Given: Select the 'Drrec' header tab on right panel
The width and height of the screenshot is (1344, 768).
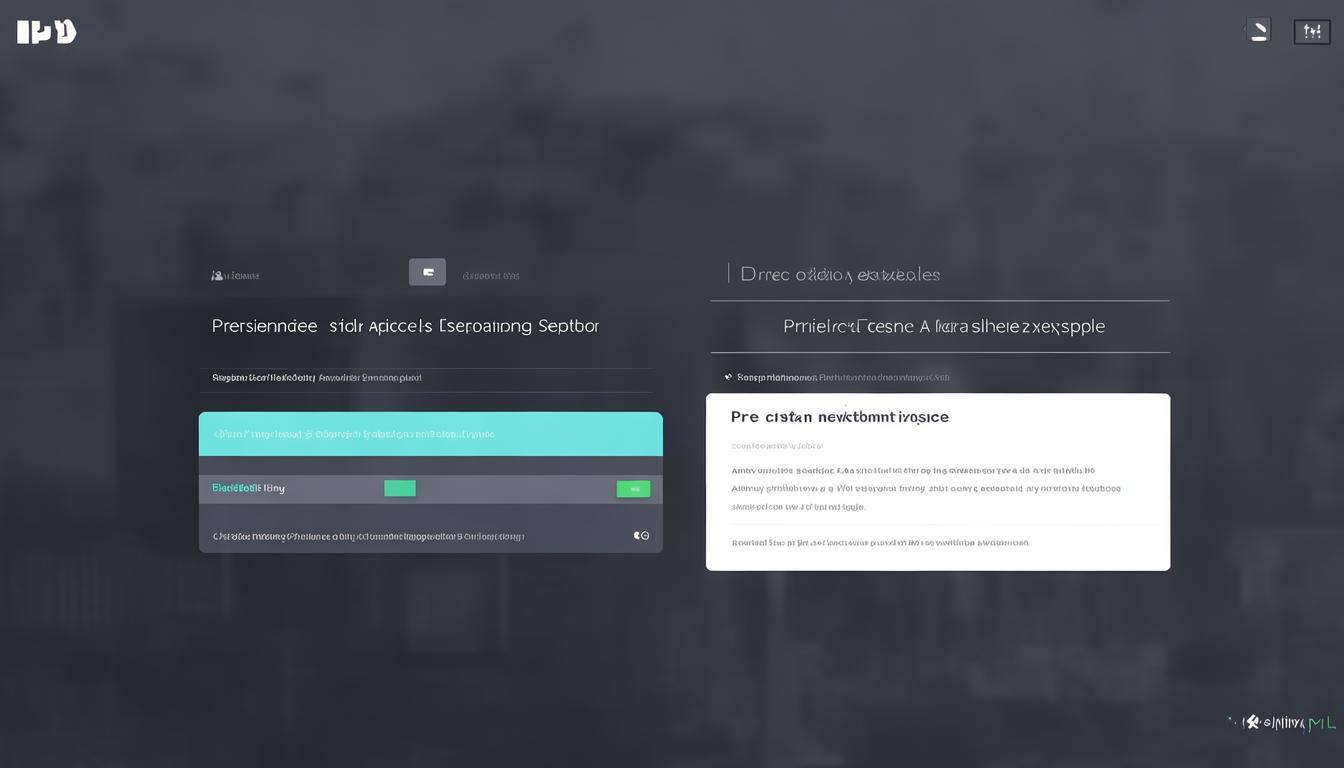Looking at the screenshot, I should [840, 274].
